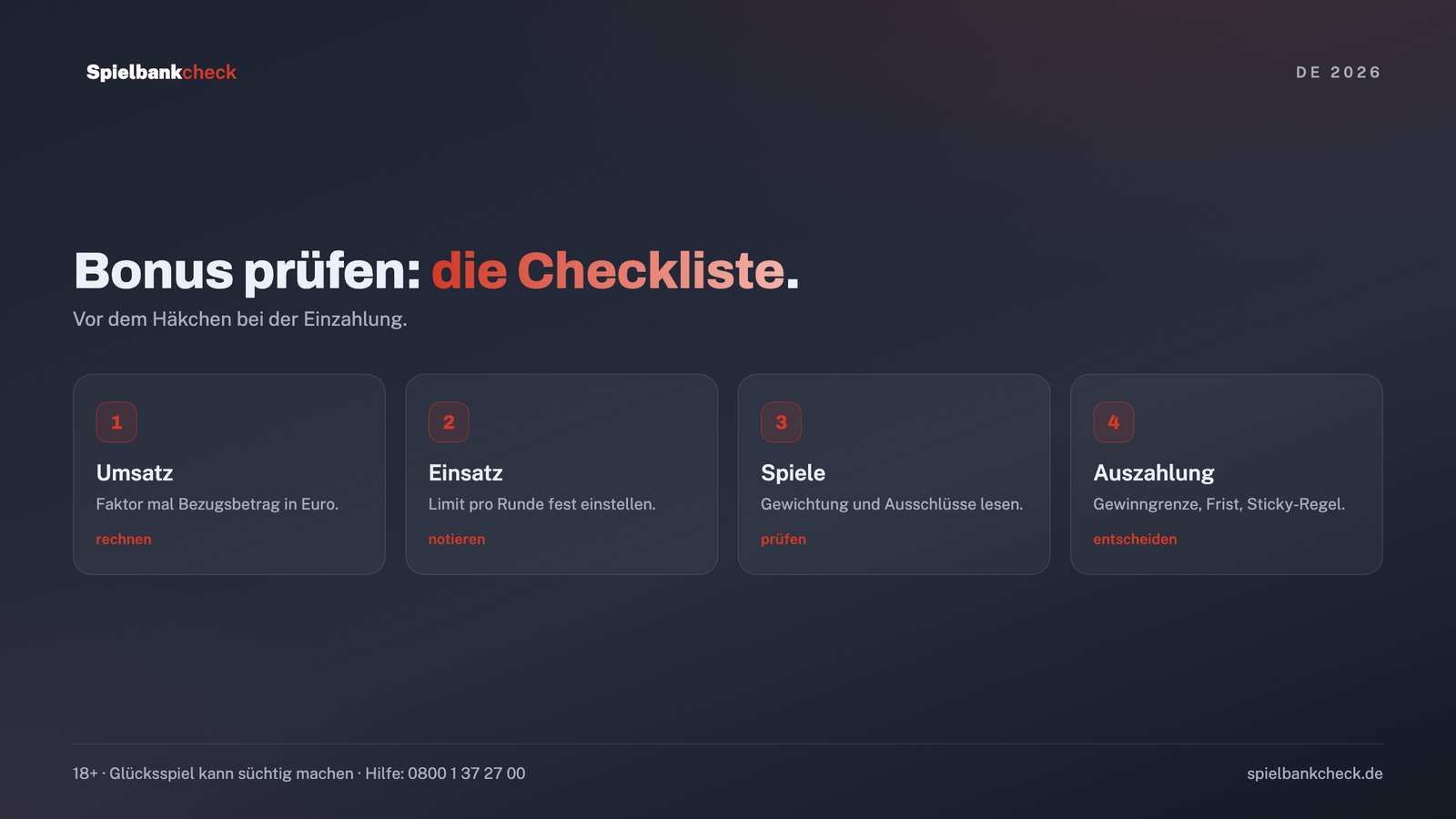Click the Umsatz card title
The width and height of the screenshot is (1456, 819).
click(135, 473)
